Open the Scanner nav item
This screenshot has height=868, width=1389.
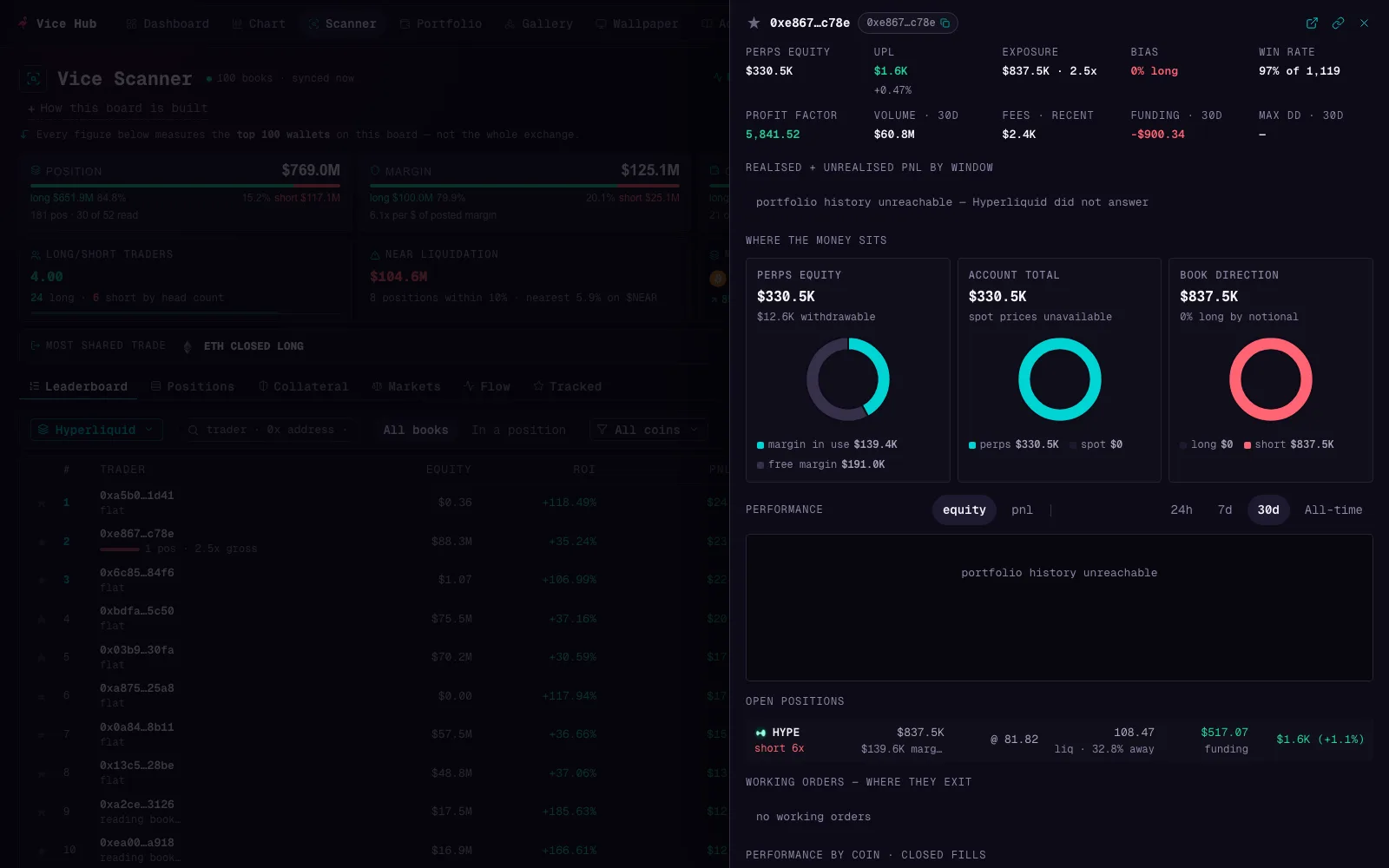(x=342, y=23)
